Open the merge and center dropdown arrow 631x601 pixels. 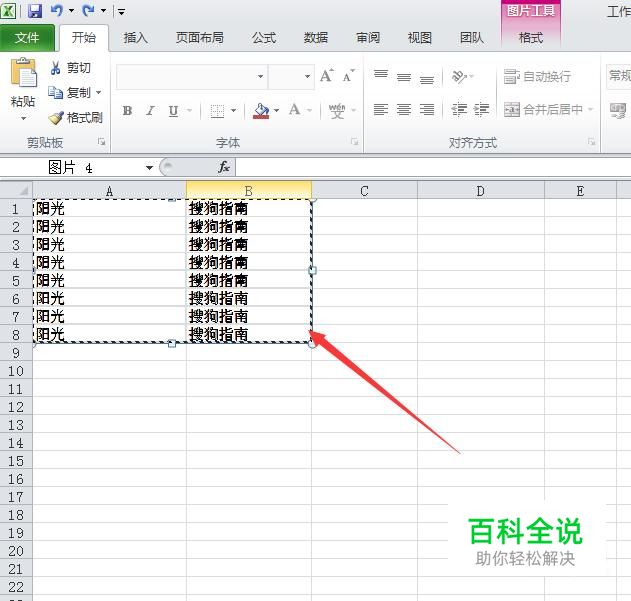[x=590, y=109]
